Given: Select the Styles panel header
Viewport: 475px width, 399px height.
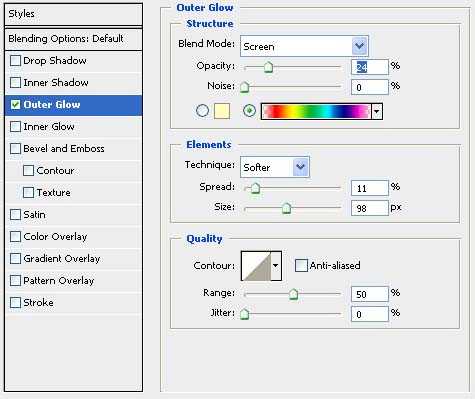Looking at the screenshot, I should [x=73, y=14].
